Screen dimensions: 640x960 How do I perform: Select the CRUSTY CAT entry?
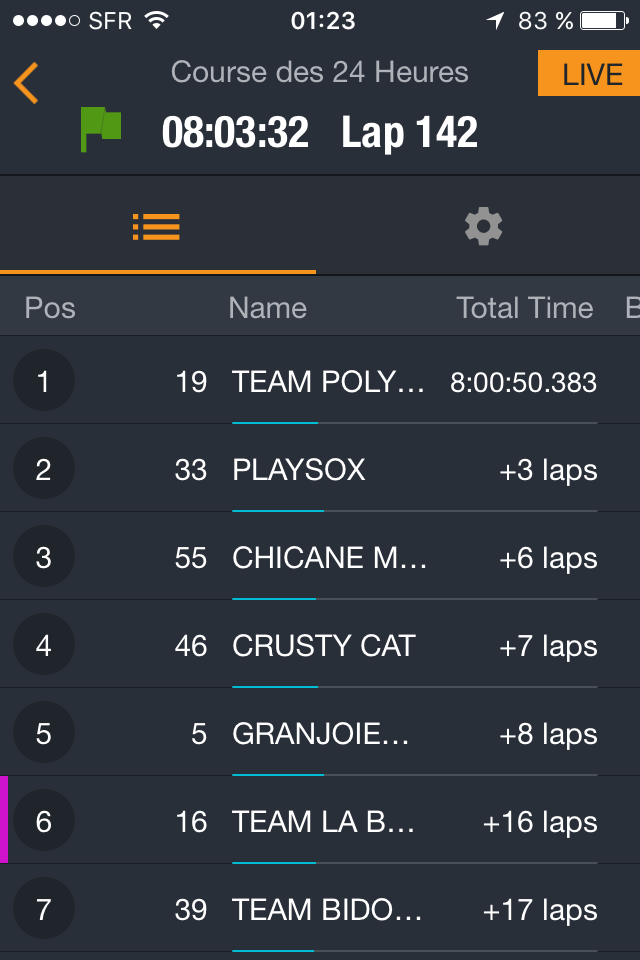click(323, 646)
